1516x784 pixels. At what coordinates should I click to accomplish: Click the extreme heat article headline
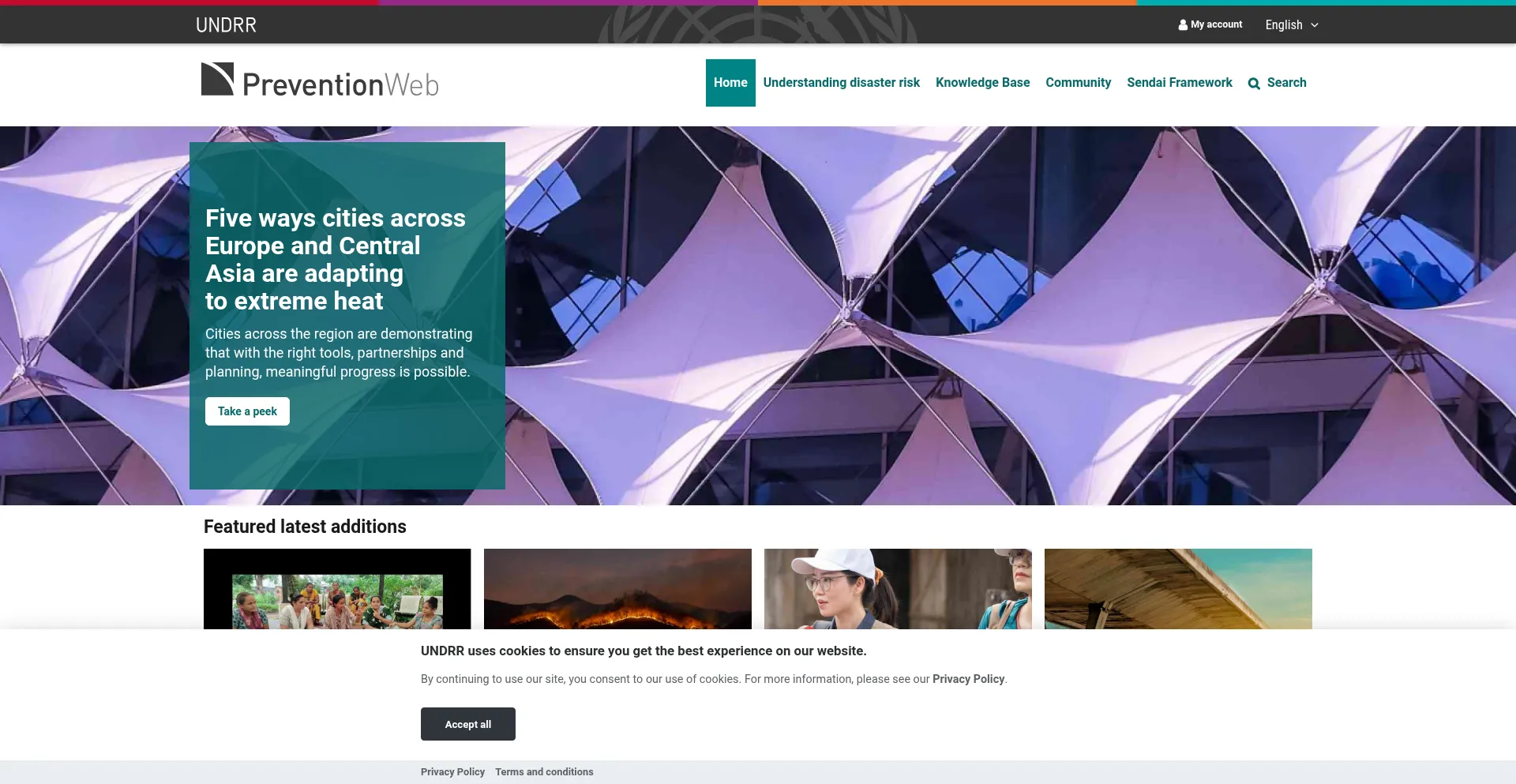[x=336, y=260]
